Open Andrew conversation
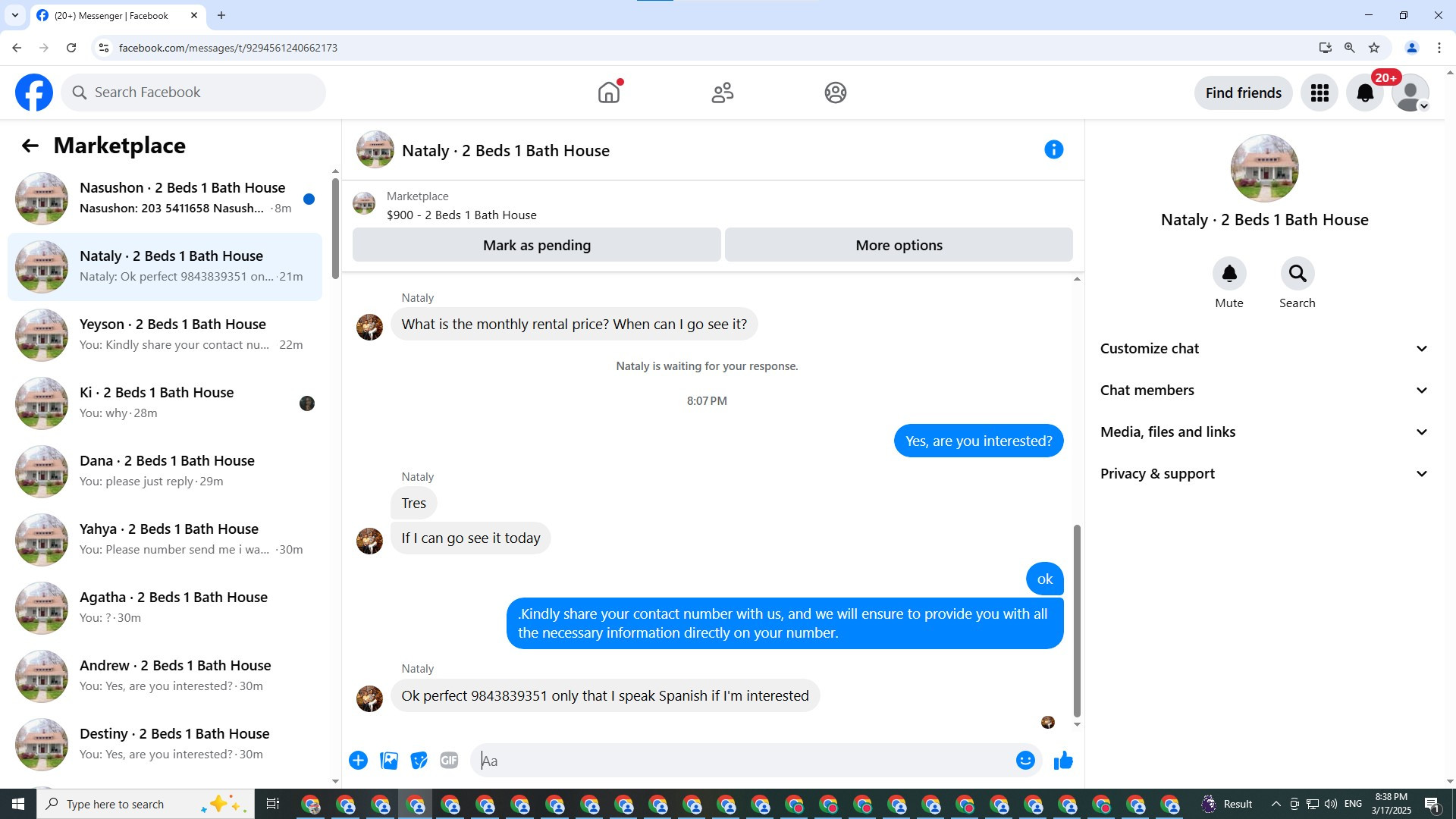The image size is (1456, 819). 165,676
